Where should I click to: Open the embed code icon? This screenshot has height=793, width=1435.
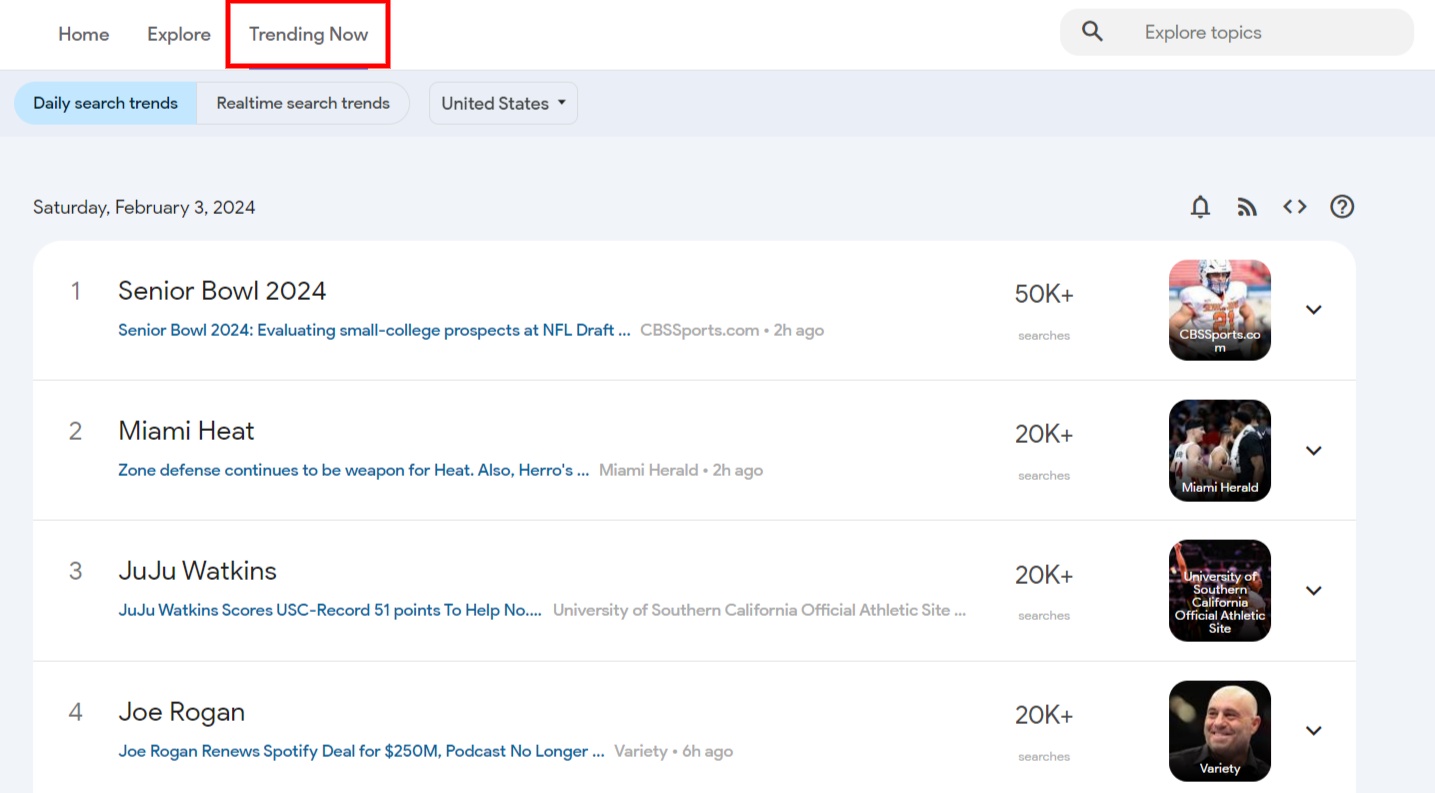[1295, 207]
